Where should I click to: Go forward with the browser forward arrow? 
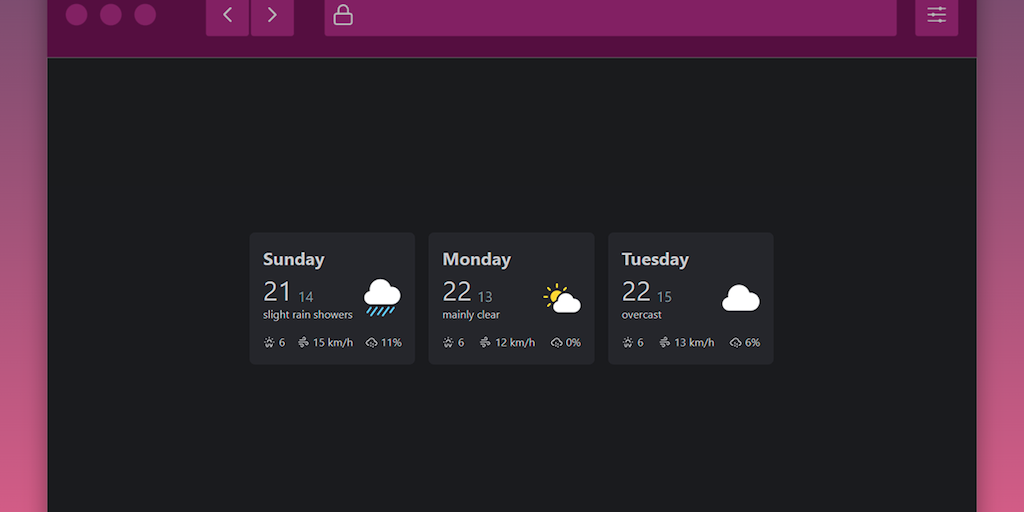point(272,15)
